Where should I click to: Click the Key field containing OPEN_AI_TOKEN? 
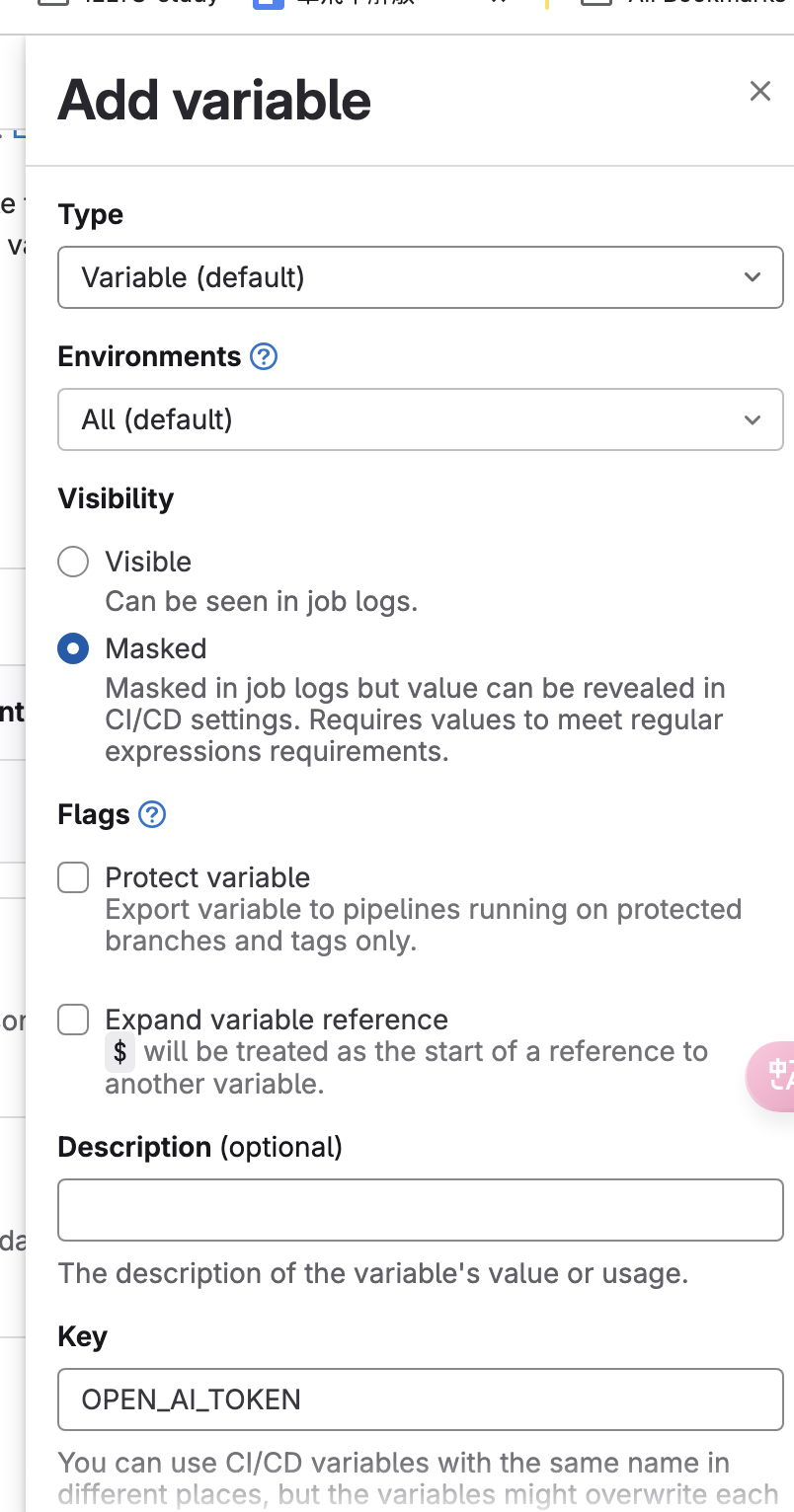420,1399
